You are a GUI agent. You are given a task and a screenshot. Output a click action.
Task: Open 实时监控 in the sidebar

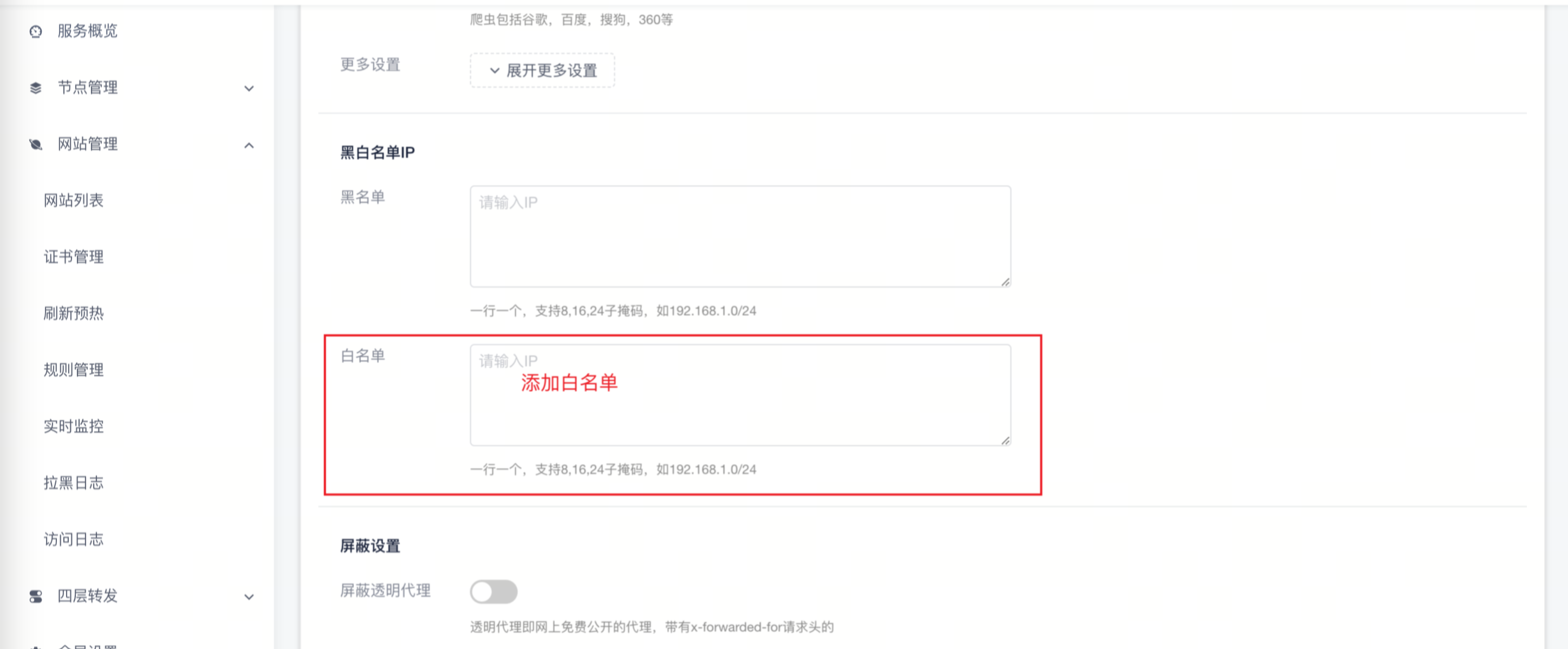pos(74,426)
